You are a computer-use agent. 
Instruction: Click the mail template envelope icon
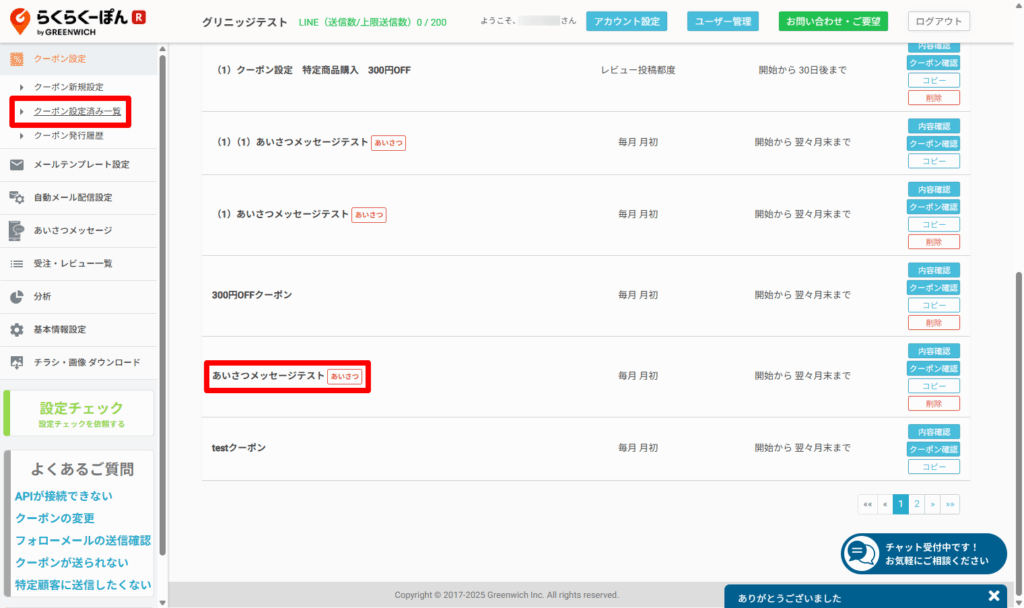pyautogui.click(x=16, y=165)
